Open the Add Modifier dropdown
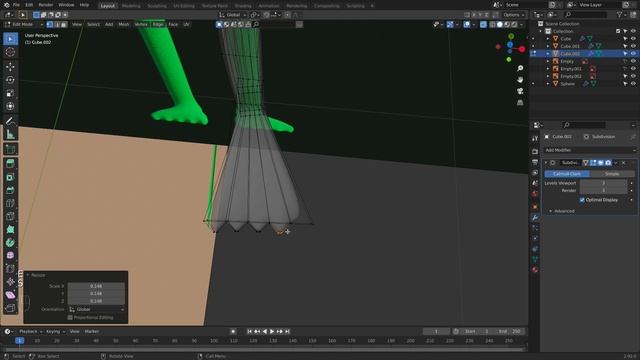This screenshot has width=640, height=360. coord(590,150)
